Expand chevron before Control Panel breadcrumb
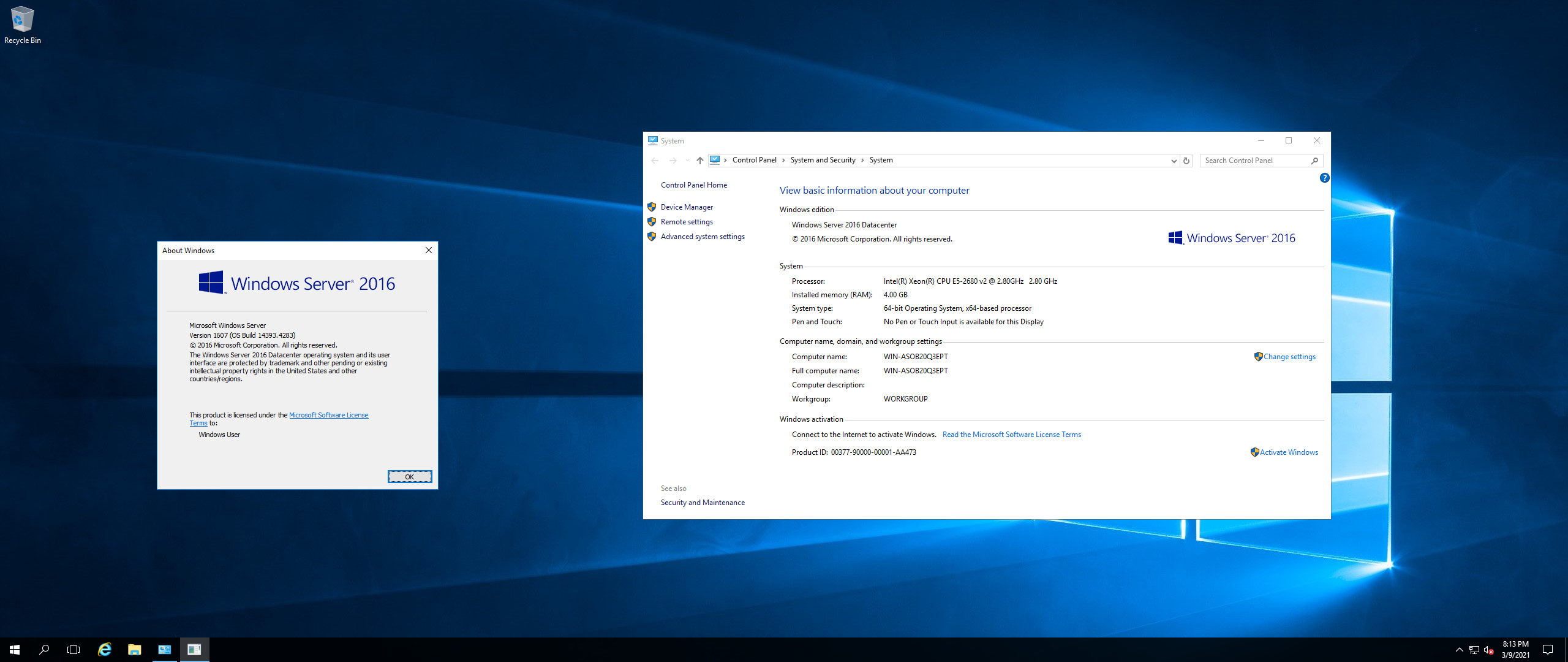Image resolution: width=1568 pixels, height=662 pixels. tap(726, 160)
